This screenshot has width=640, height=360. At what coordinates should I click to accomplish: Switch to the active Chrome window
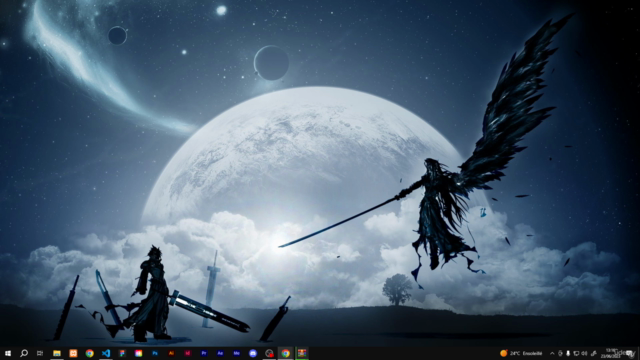(285, 353)
